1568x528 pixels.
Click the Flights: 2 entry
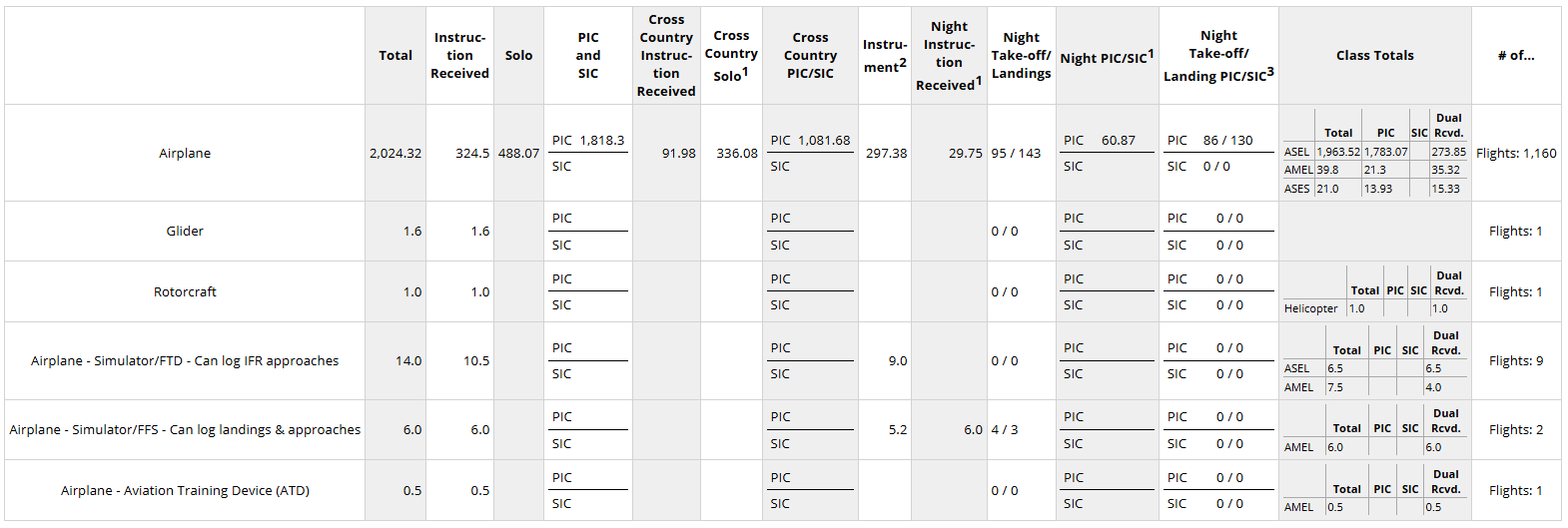coord(1516,430)
